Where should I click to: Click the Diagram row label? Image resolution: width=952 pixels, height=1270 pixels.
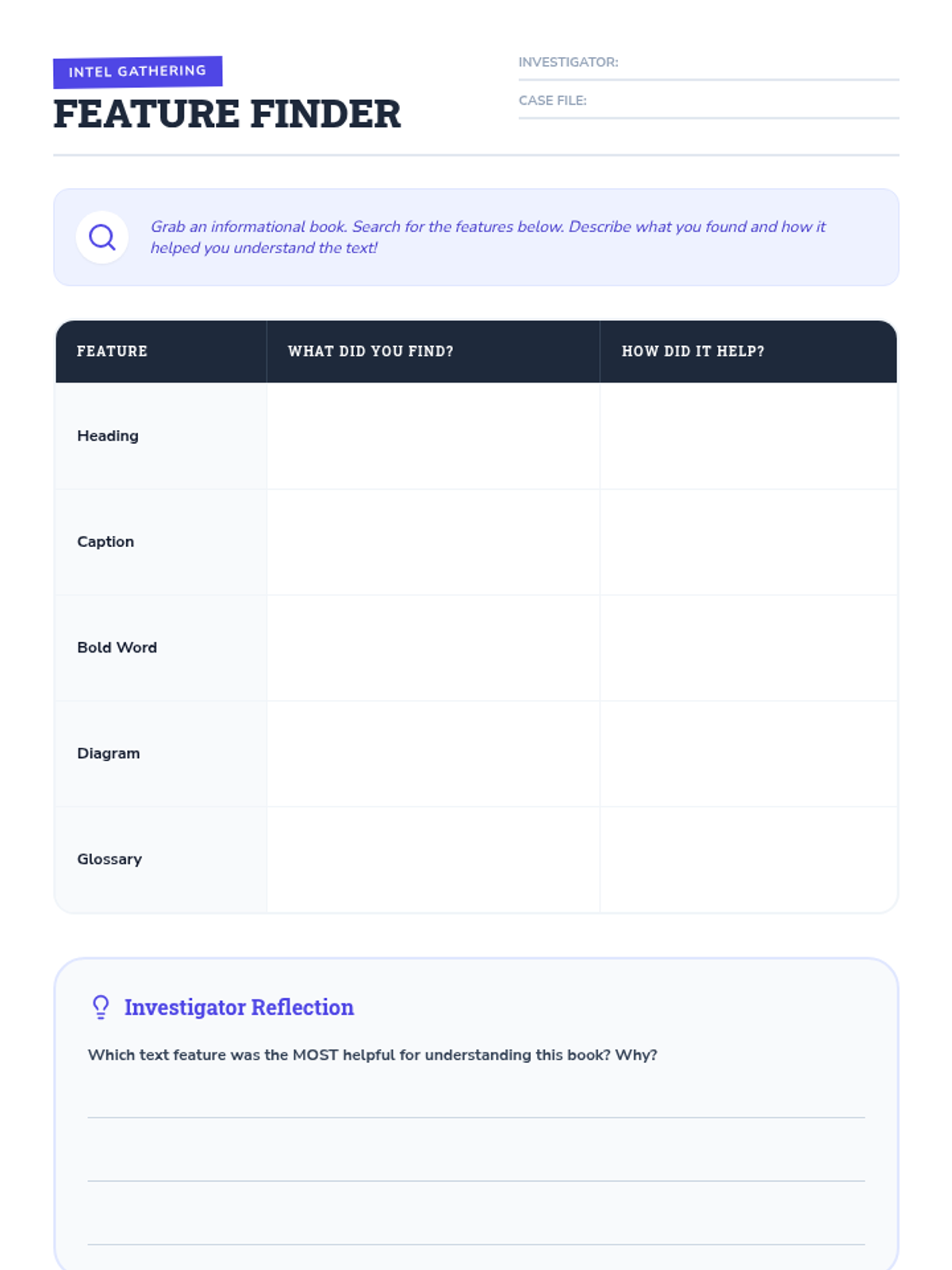(x=109, y=753)
